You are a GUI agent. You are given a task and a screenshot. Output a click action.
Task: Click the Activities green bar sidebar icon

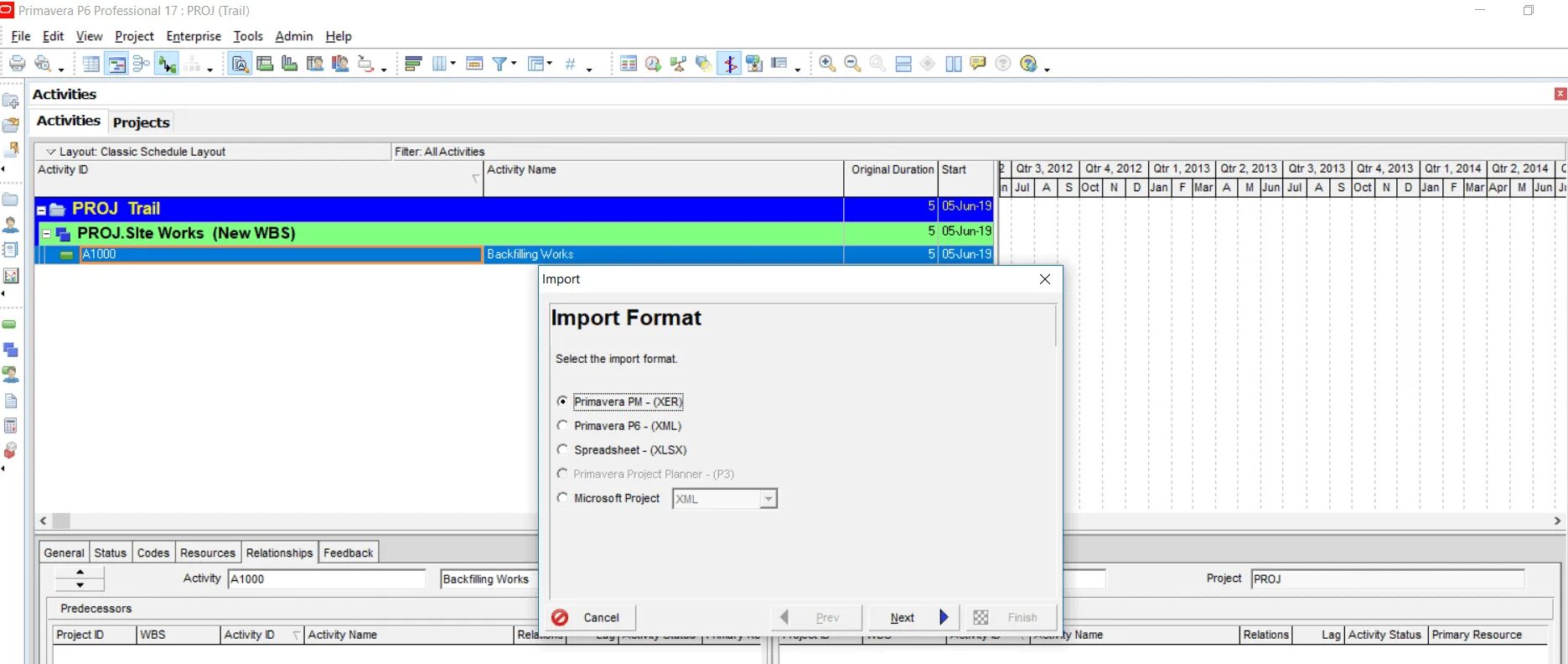pos(10,324)
